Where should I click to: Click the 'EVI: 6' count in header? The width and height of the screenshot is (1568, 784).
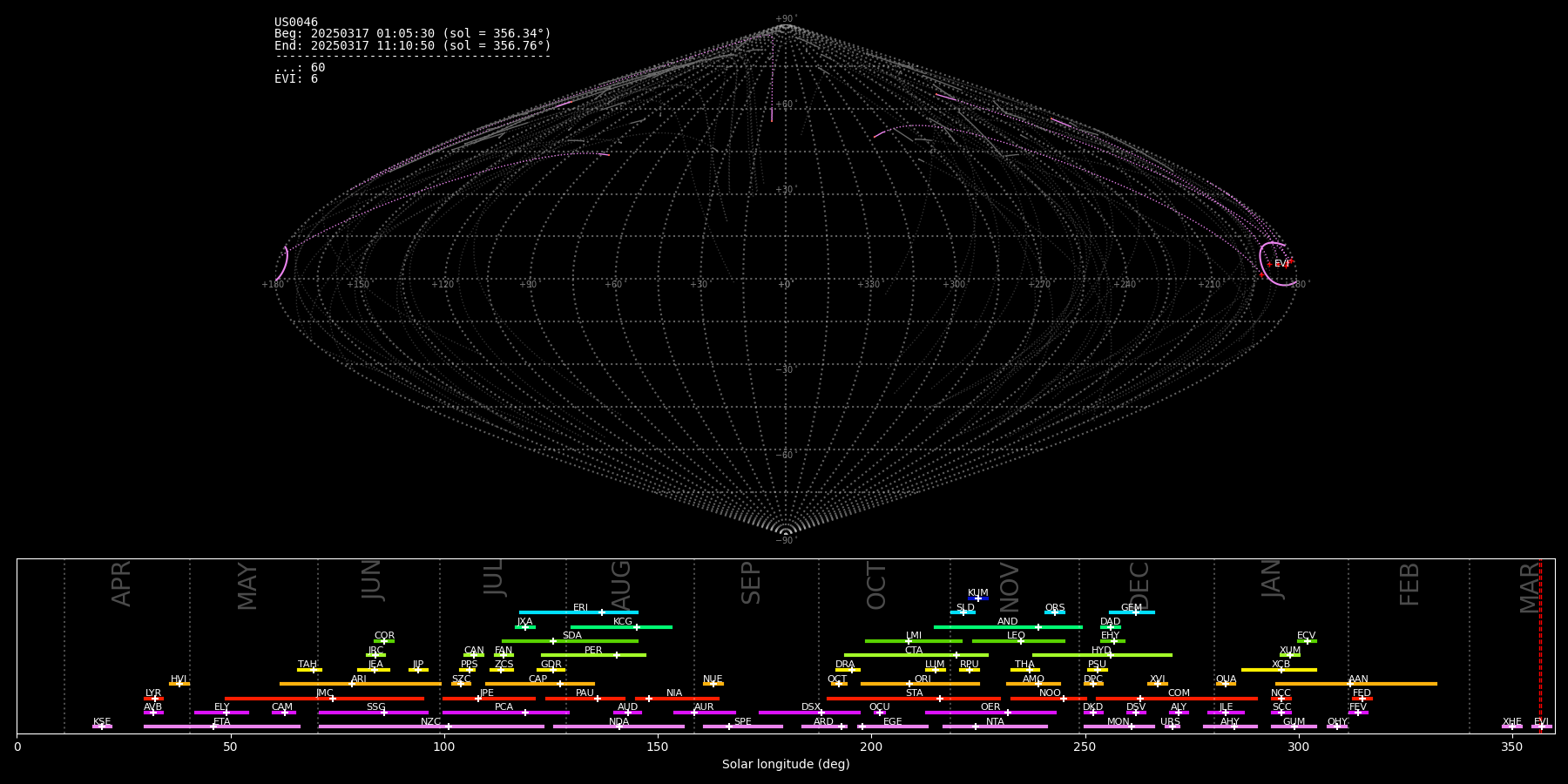pos(296,78)
